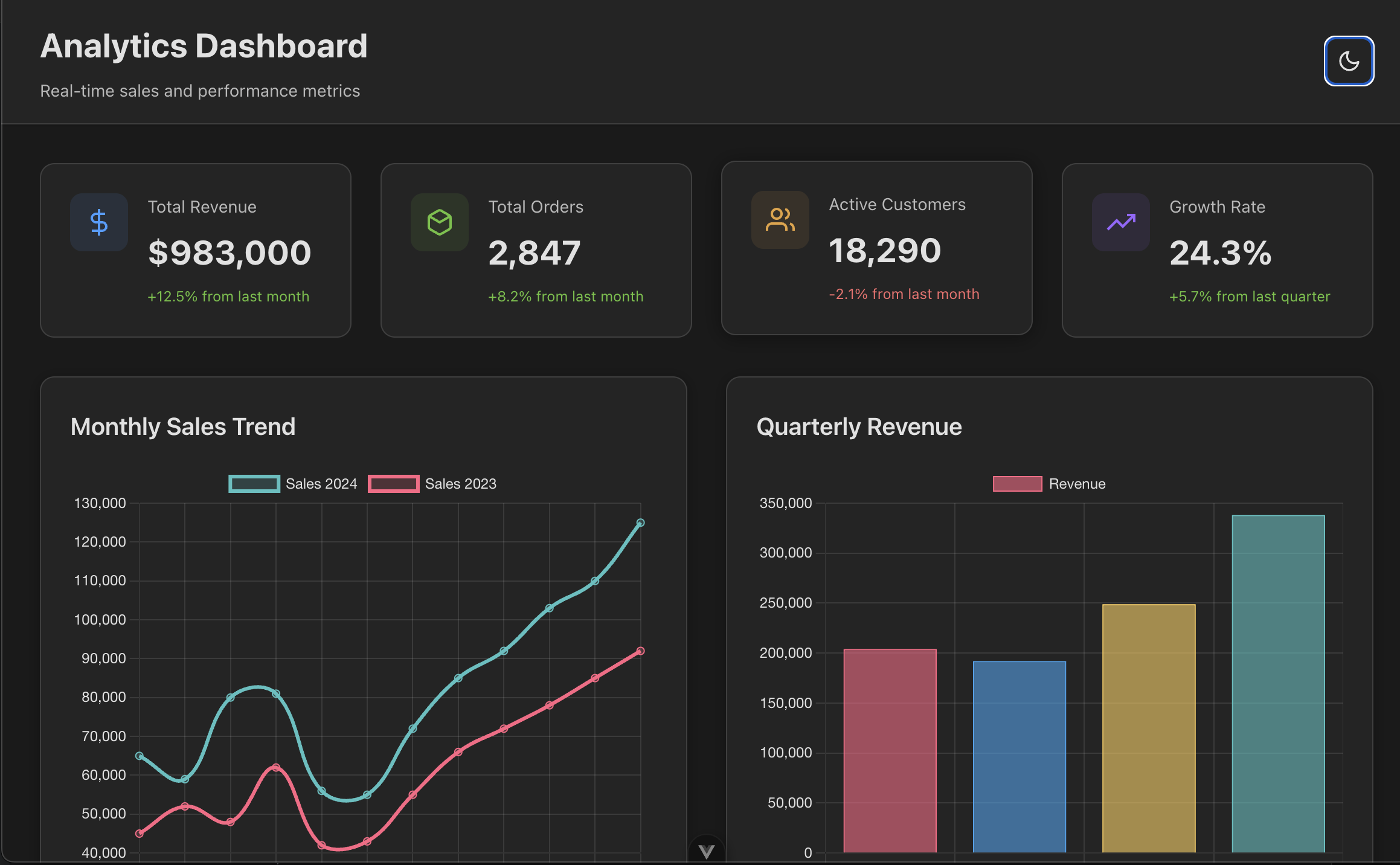Viewport: 1400px width, 865px height.
Task: Click the dollar sign revenue icon
Action: 99,222
